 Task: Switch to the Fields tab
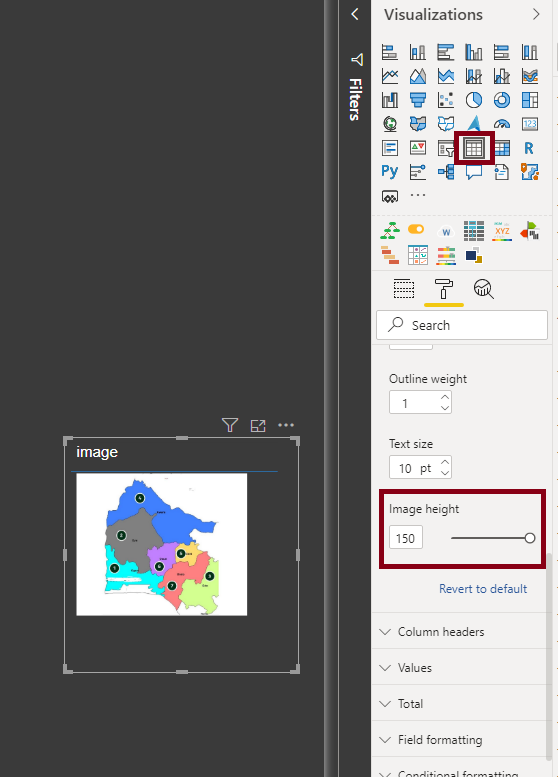pos(404,289)
